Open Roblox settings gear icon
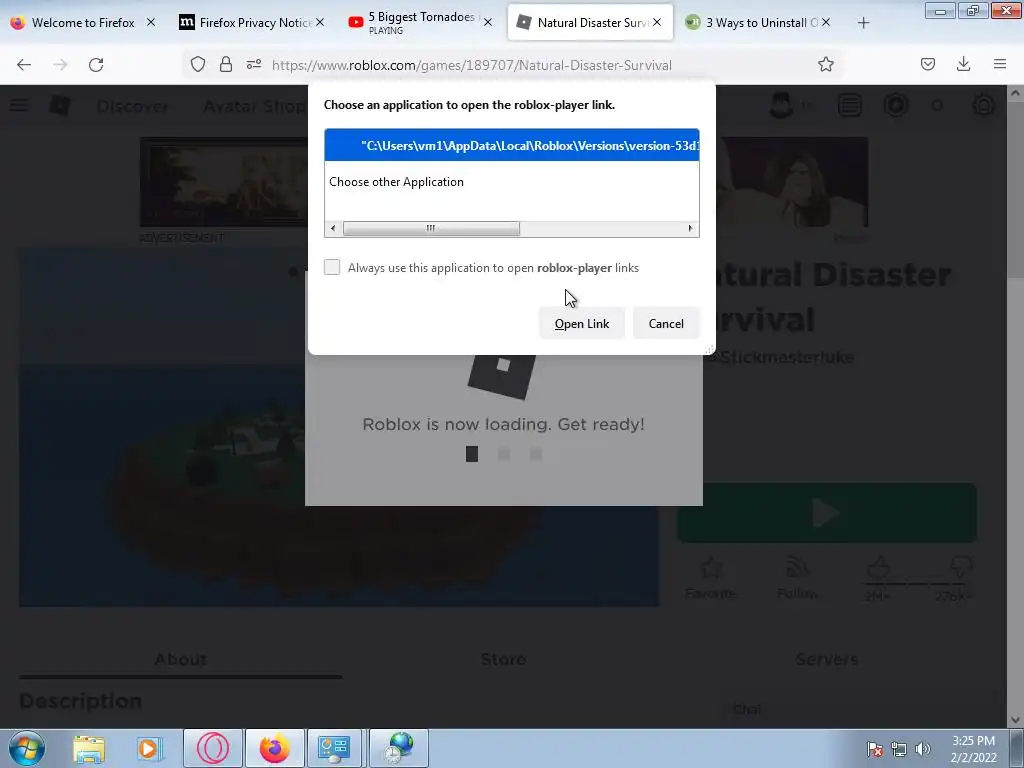The width and height of the screenshot is (1024, 768). (x=984, y=105)
